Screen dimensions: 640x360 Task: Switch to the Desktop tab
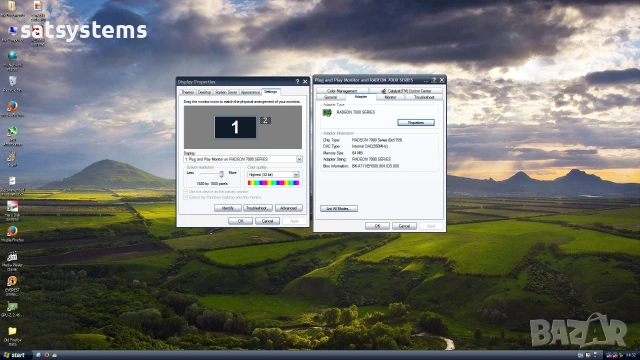click(204, 92)
